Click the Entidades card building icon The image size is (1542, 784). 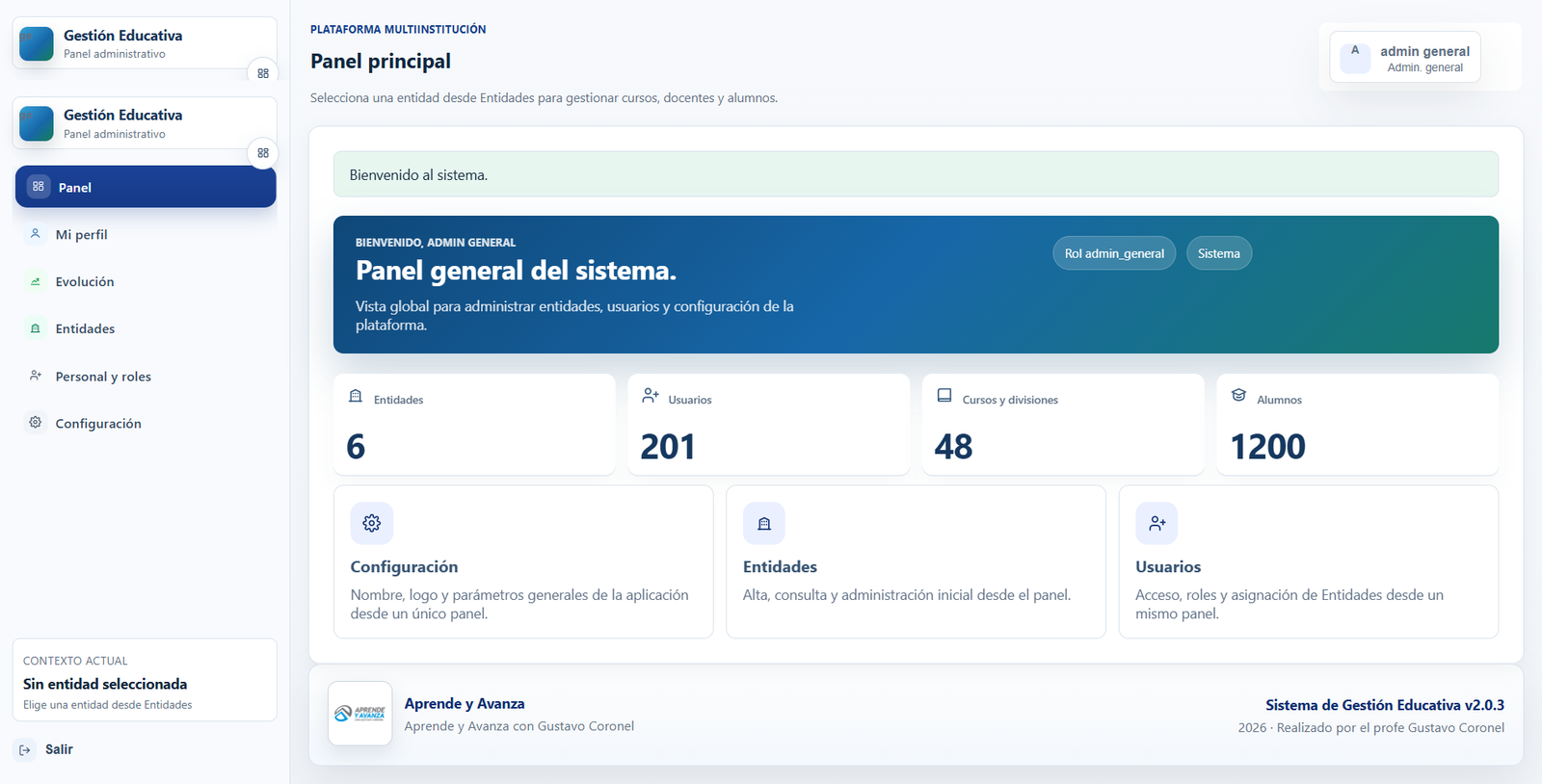click(x=764, y=523)
